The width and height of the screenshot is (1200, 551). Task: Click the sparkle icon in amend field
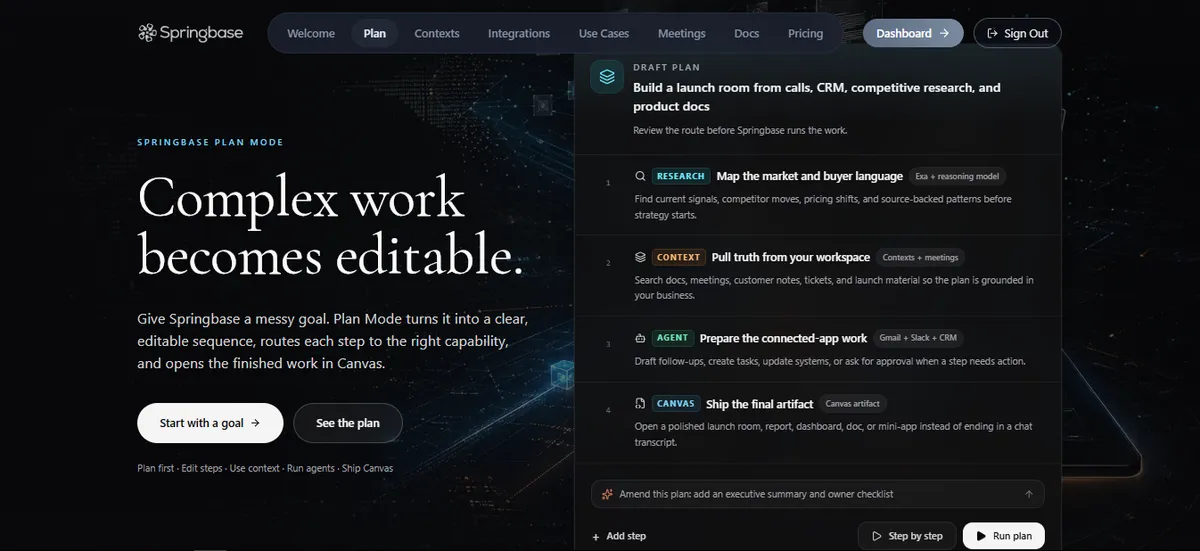pyautogui.click(x=607, y=494)
